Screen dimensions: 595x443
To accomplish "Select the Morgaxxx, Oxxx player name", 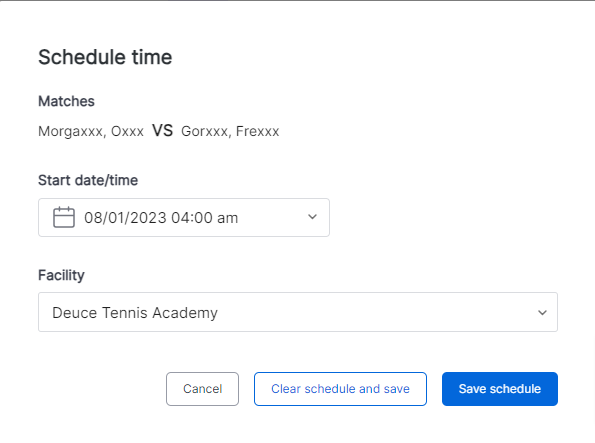I will pos(91,131).
